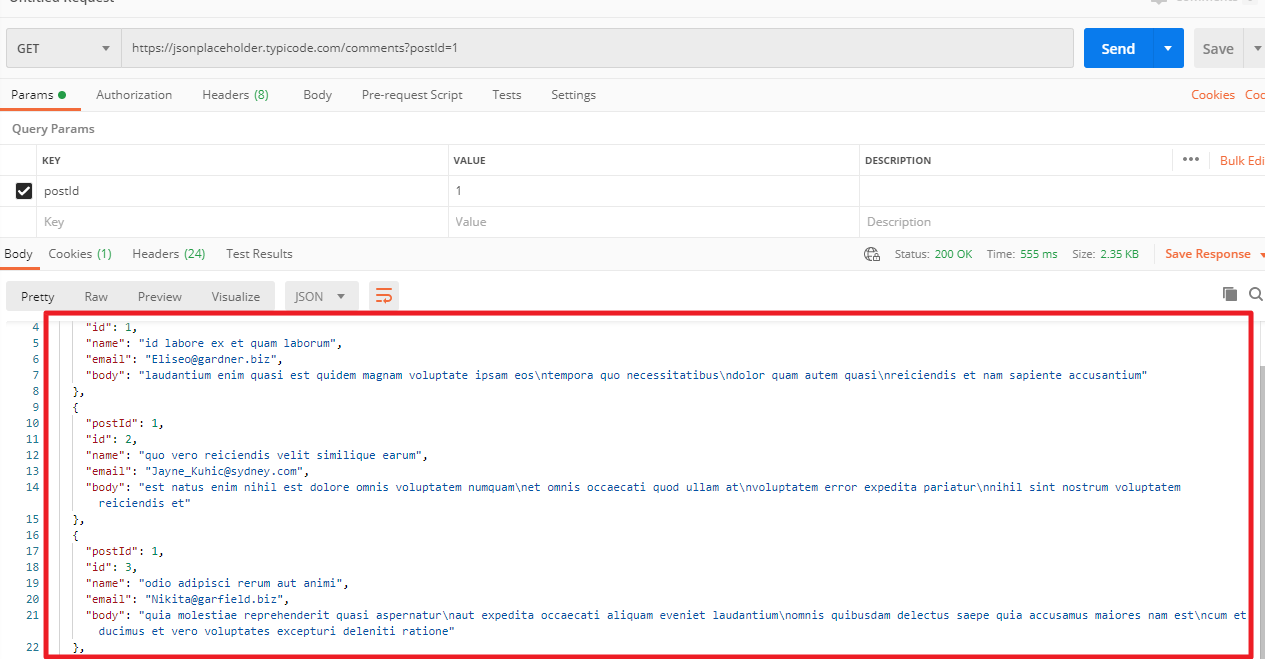This screenshot has height=659, width=1265.
Task: Open the Pre-request Script tab
Action: click(412, 95)
